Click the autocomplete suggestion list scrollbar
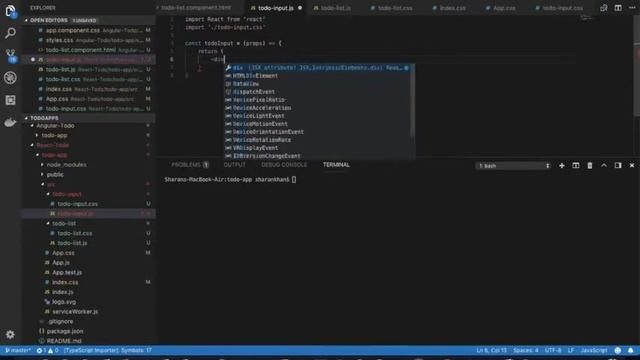Image resolution: width=640 pixels, height=360 pixels. click(x=413, y=100)
